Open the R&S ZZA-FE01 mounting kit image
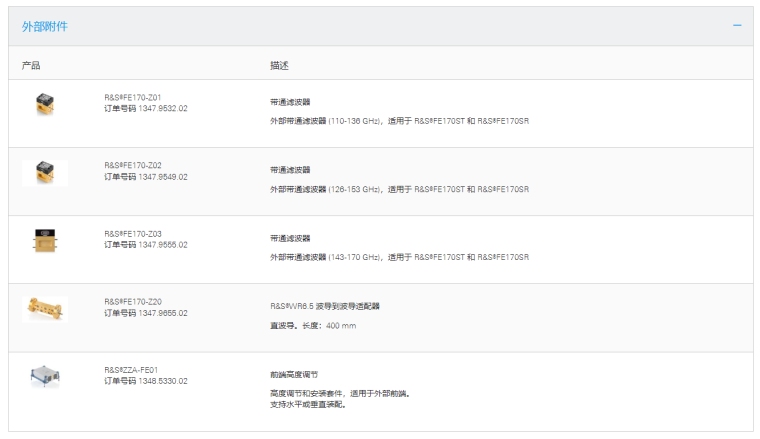 pyautogui.click(x=45, y=376)
